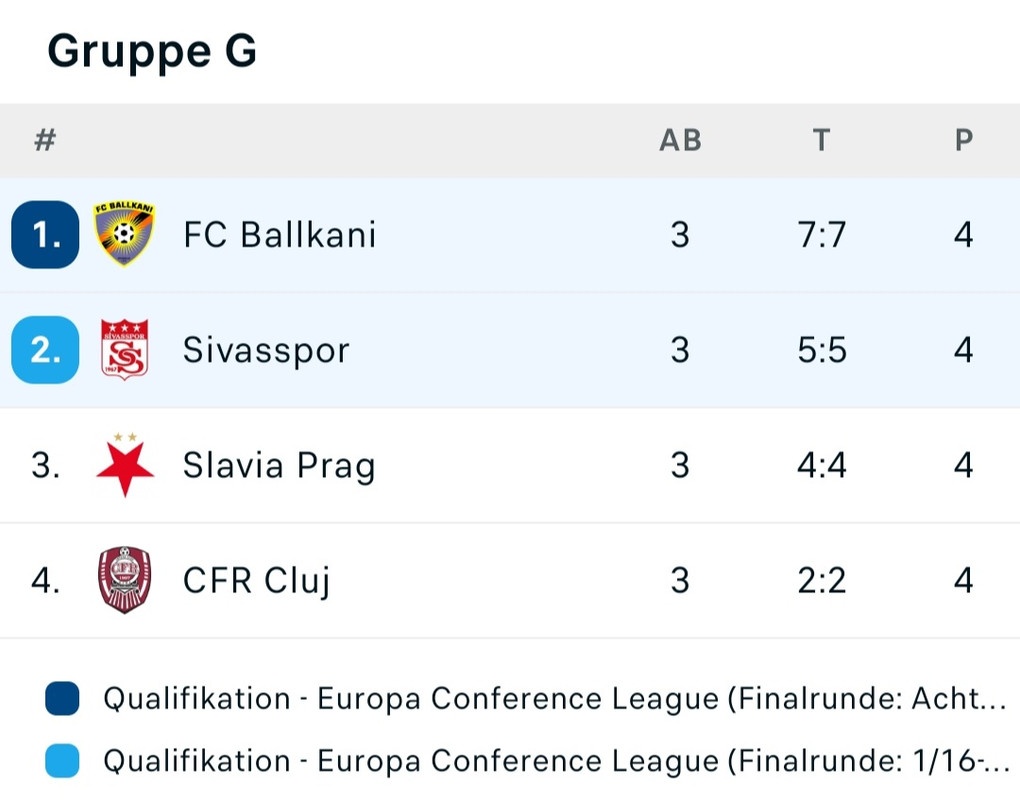Click the P points column header
Image resolution: width=1020 pixels, height=800 pixels.
tap(963, 140)
